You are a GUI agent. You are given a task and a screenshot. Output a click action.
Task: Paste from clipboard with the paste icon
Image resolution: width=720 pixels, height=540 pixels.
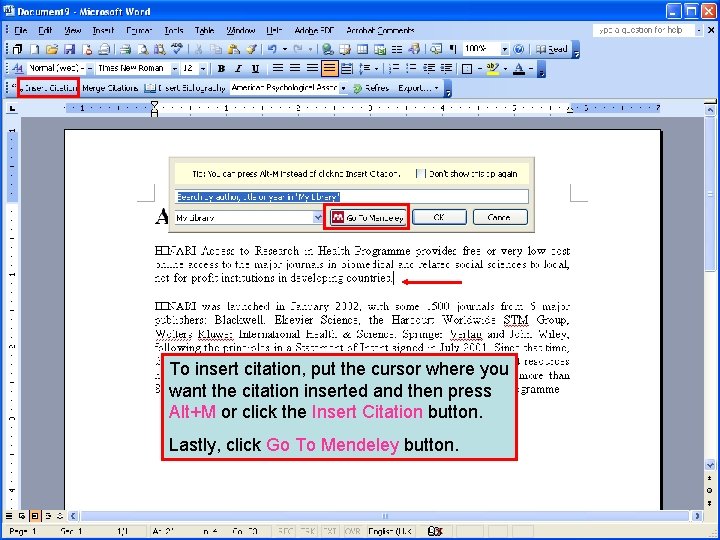[233, 49]
